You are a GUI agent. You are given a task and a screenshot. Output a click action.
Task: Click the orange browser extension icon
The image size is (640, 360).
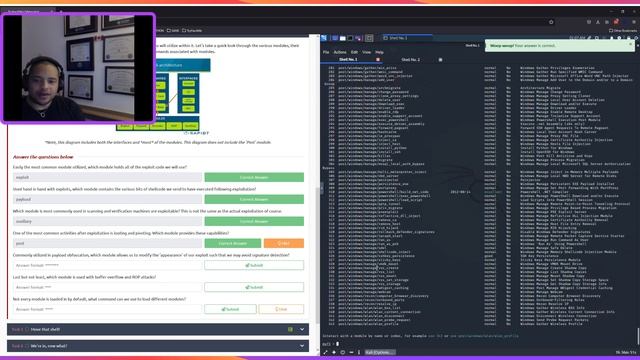616,22
